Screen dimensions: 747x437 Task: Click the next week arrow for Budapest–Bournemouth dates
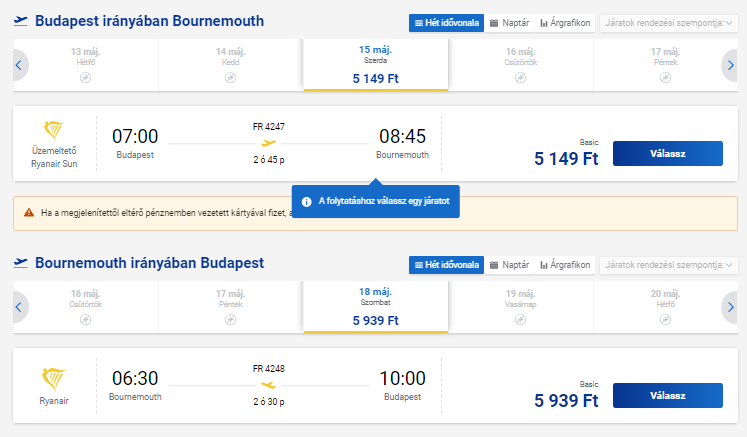[730, 65]
